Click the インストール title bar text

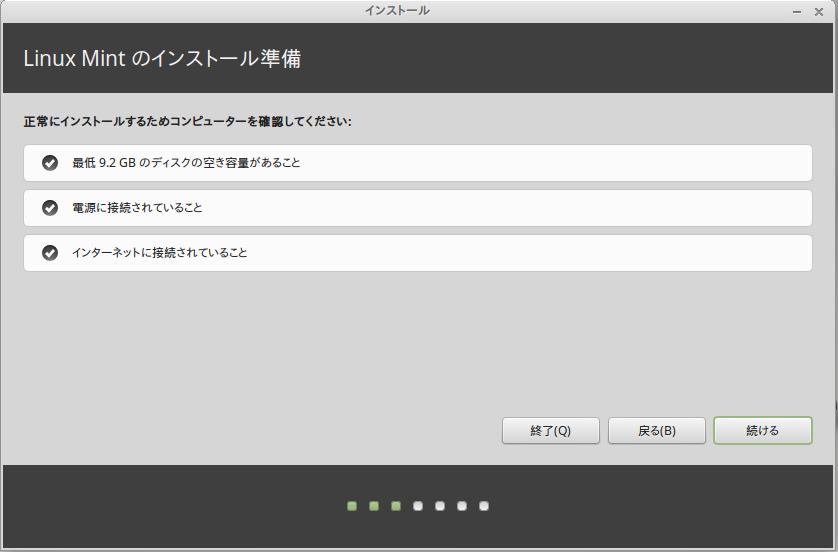397,10
